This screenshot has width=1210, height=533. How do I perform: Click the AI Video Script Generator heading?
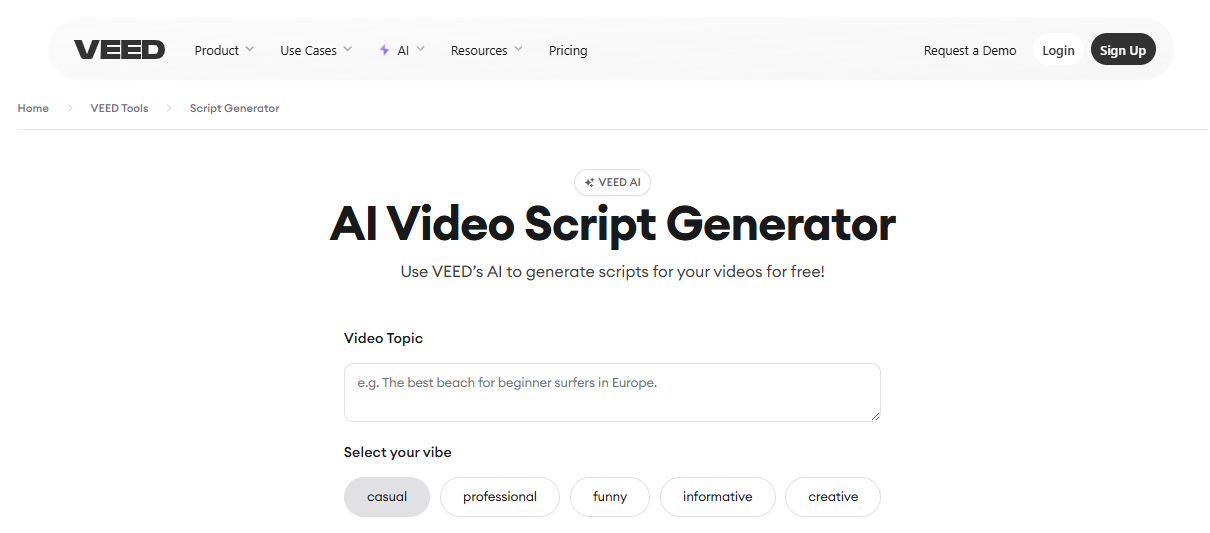[x=612, y=224]
